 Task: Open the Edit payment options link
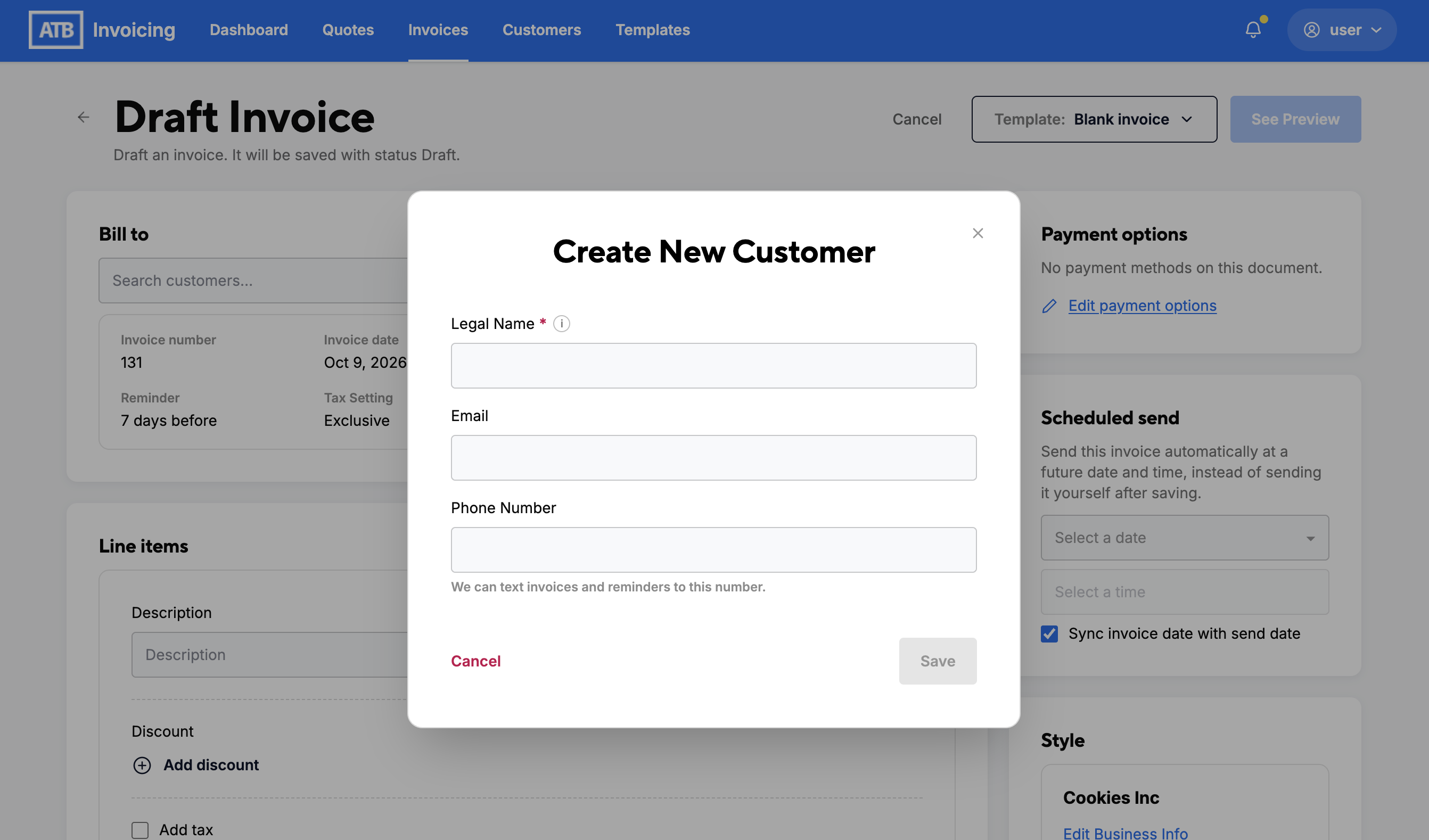point(1142,306)
